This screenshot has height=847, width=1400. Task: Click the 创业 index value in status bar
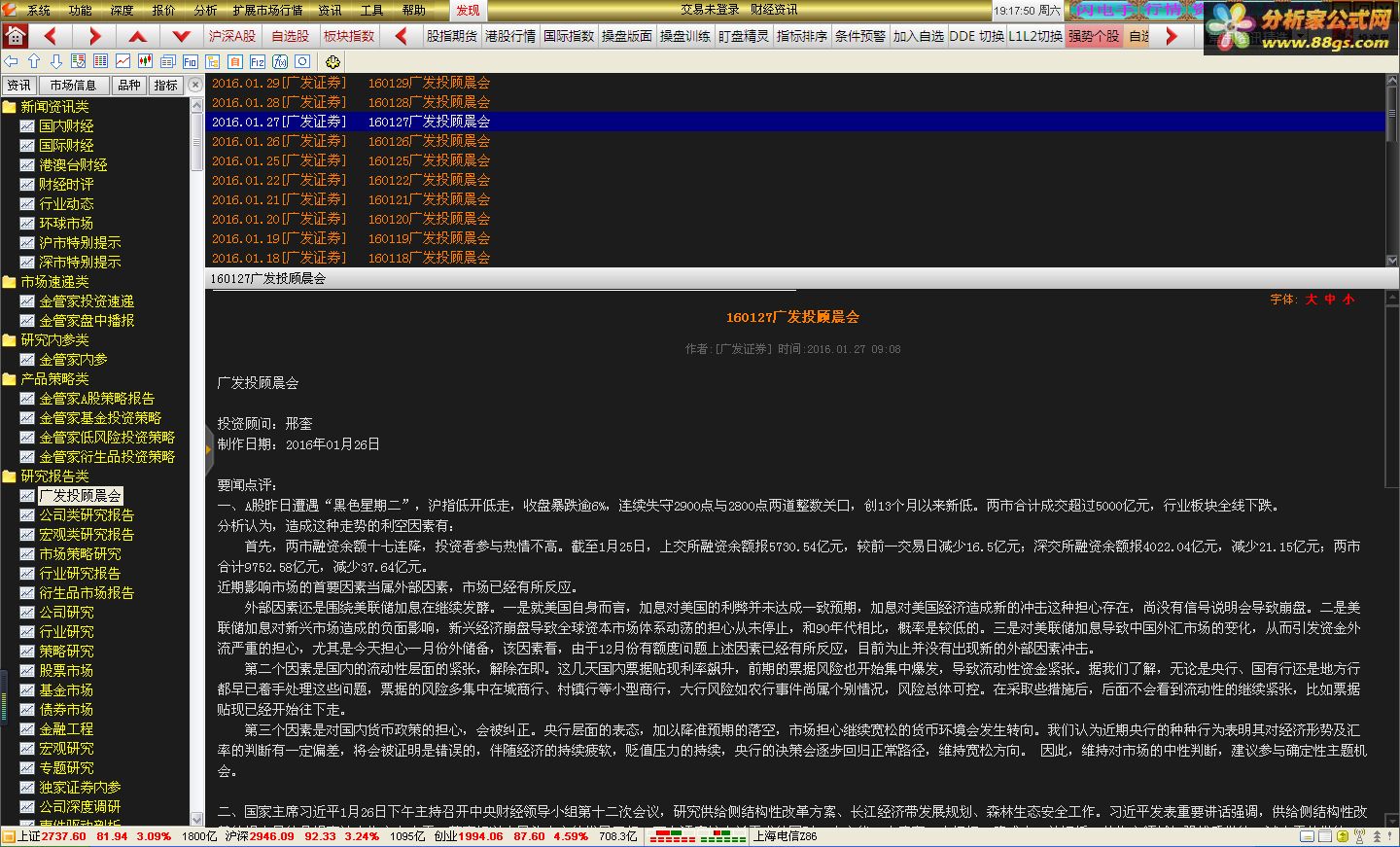[481, 836]
